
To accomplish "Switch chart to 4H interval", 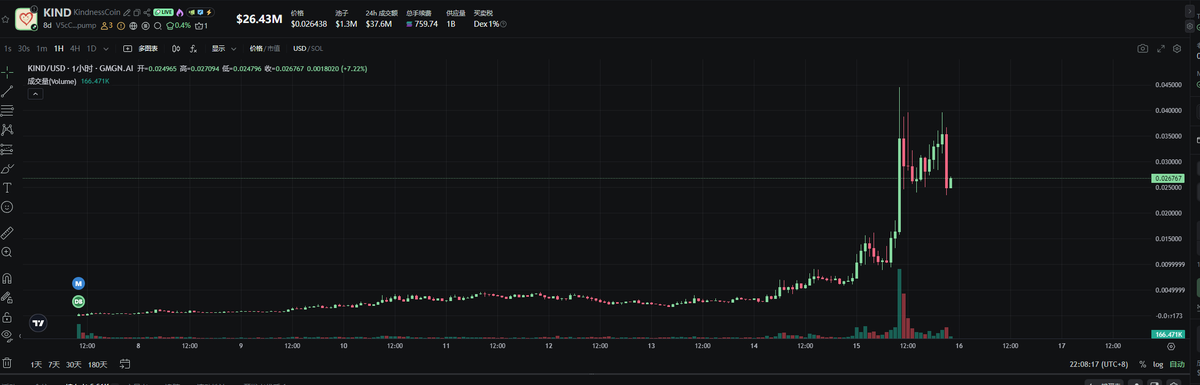I will [x=75, y=48].
